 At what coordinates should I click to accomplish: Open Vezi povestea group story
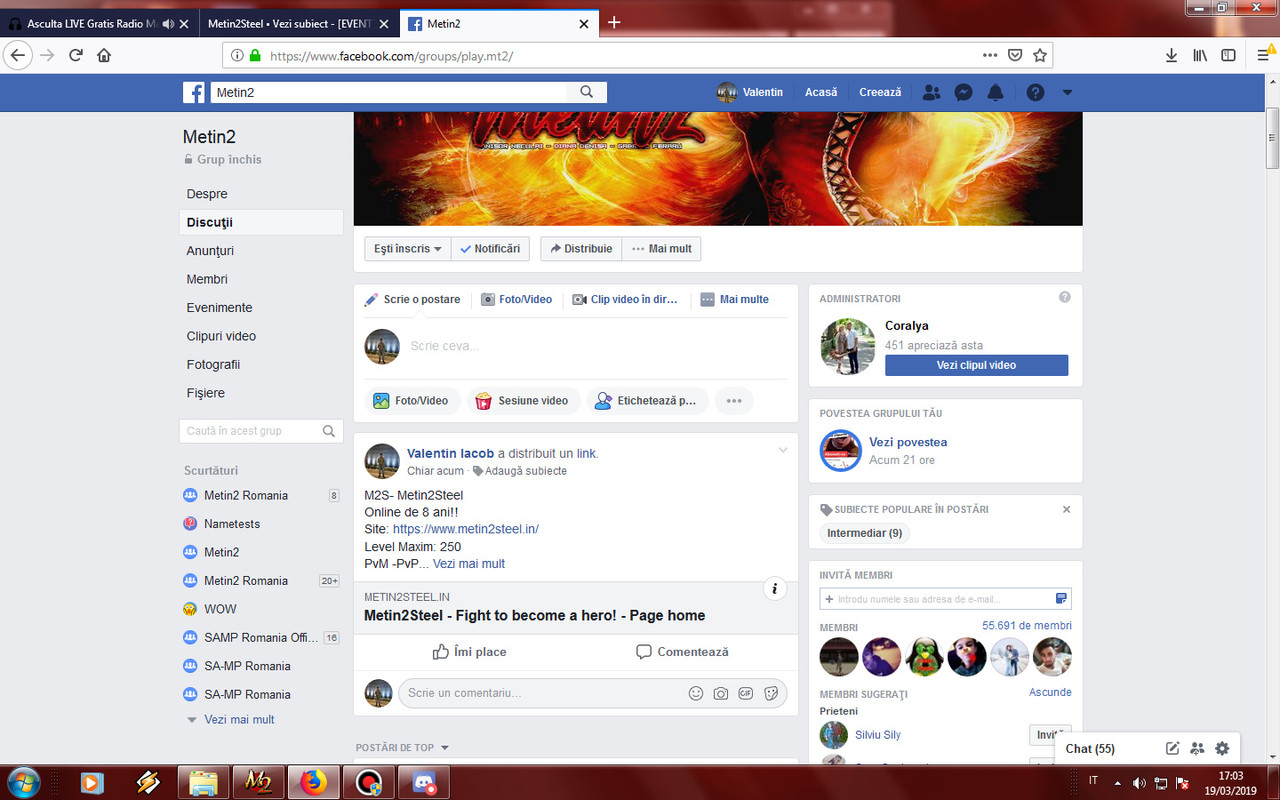pos(908,442)
